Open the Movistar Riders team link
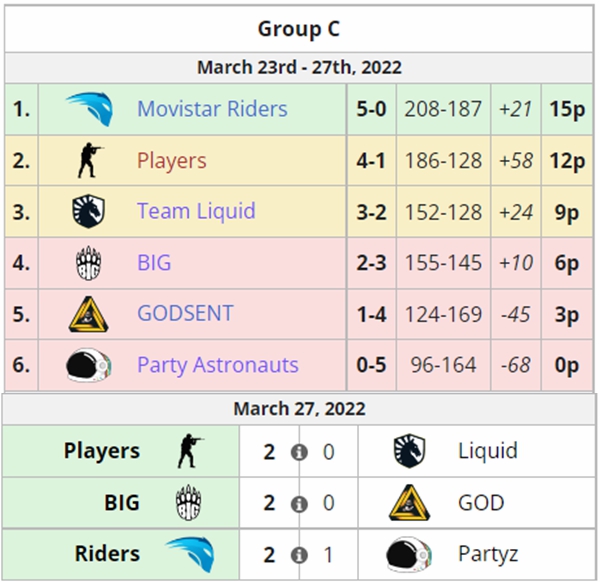This screenshot has height=582, width=600. tap(212, 109)
